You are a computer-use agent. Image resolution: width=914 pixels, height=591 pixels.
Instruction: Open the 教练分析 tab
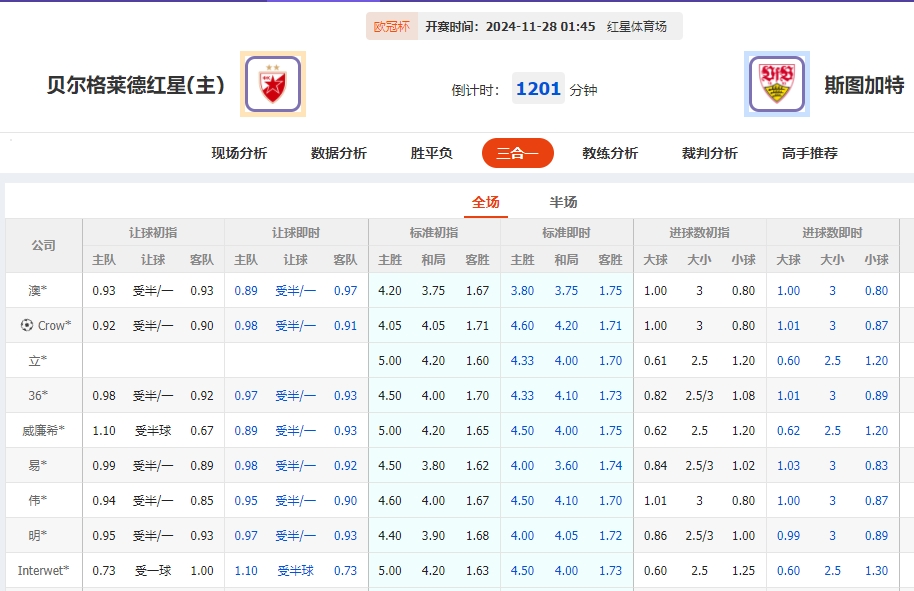tap(608, 152)
